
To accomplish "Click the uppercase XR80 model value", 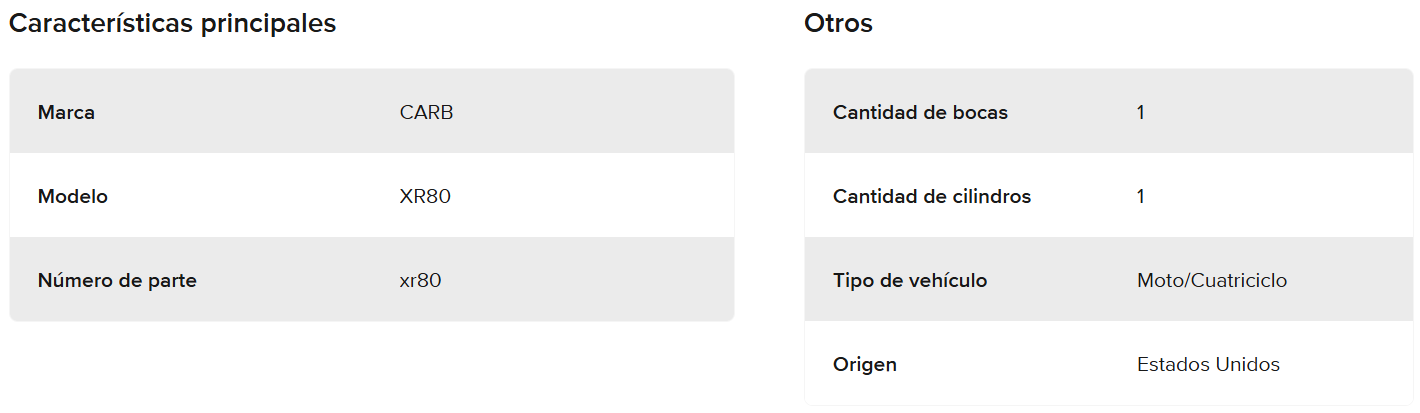I will click(x=425, y=197).
